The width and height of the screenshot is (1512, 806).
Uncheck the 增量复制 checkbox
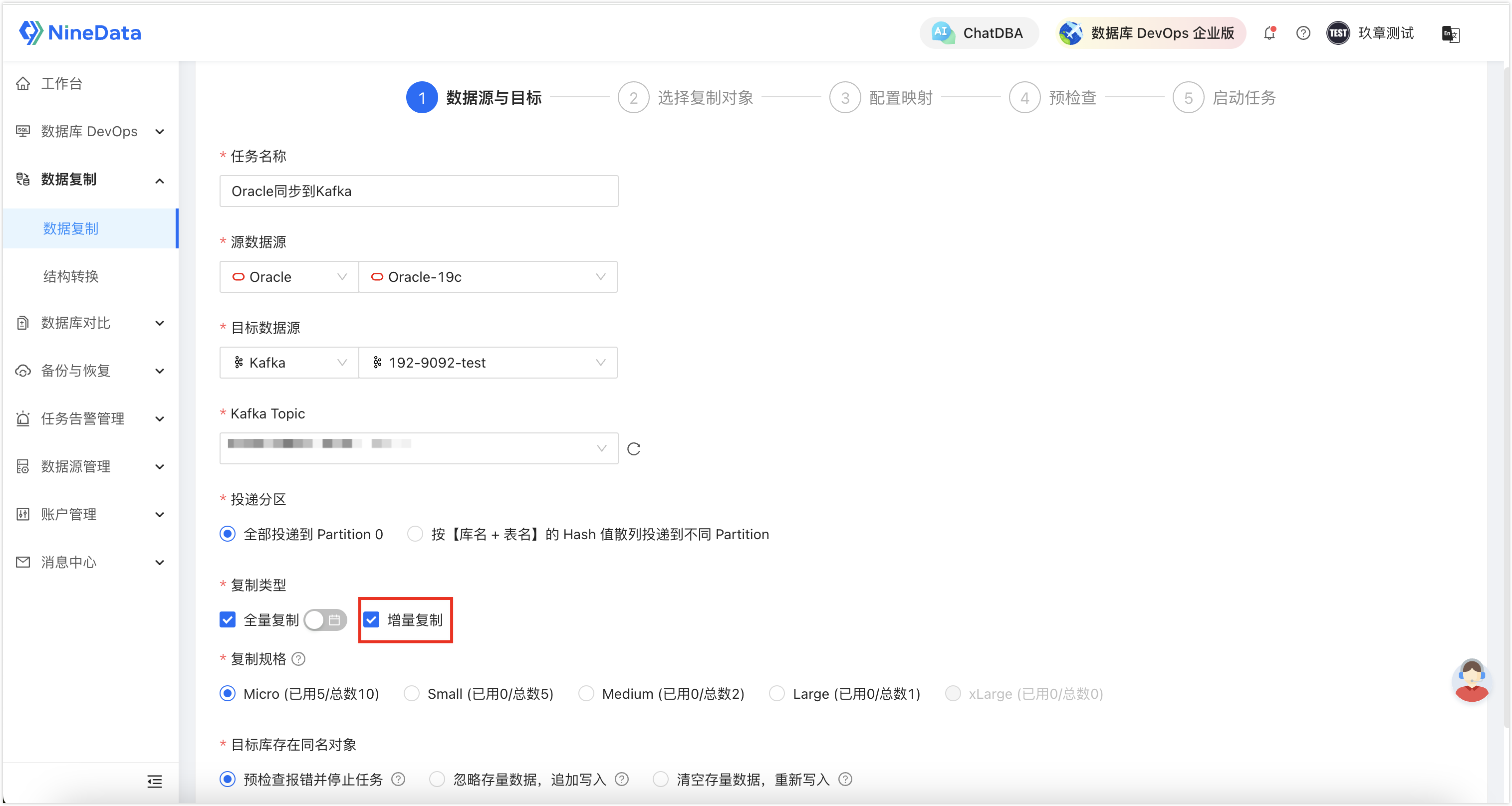coord(372,619)
